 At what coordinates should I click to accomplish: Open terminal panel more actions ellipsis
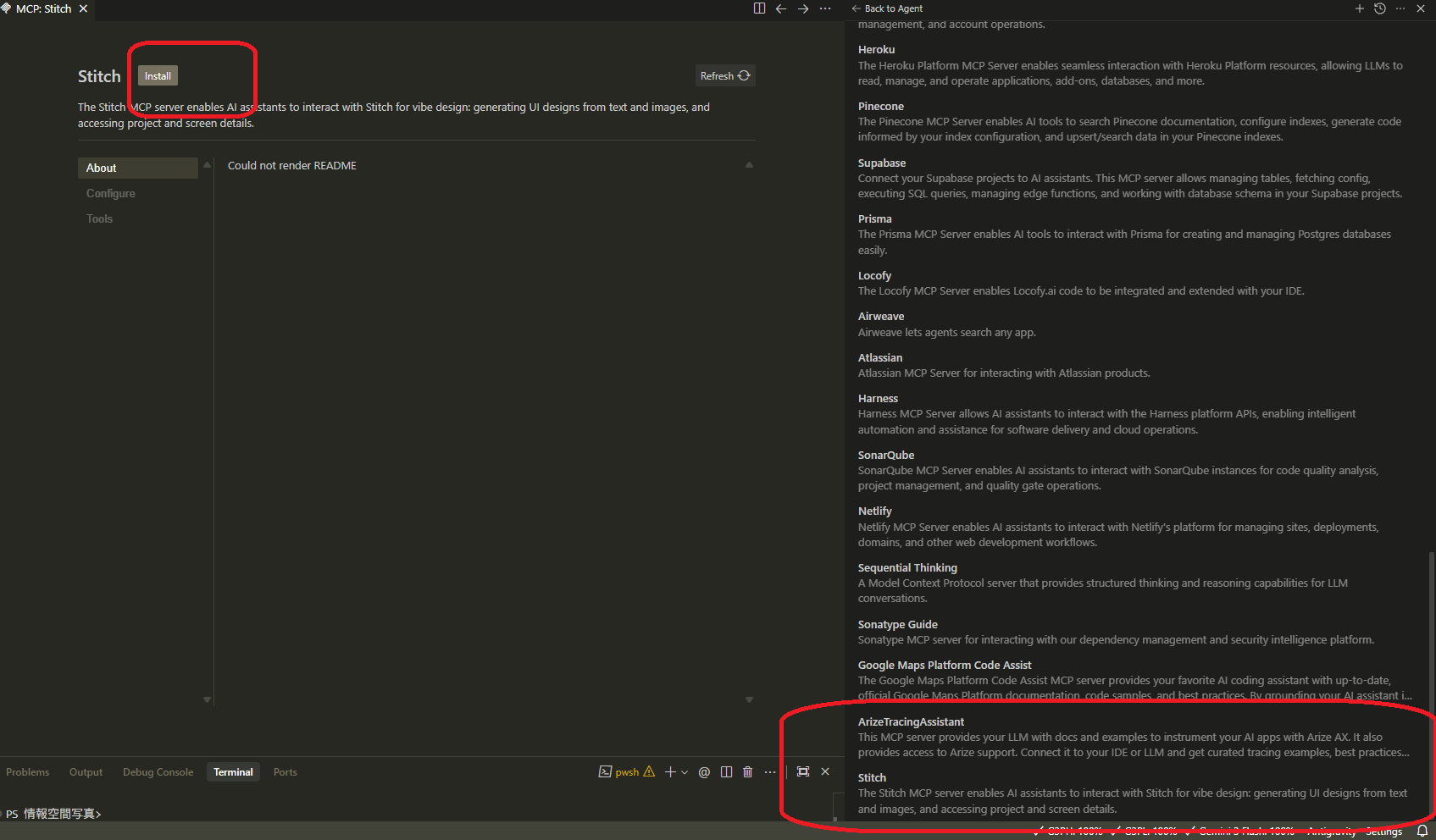tap(769, 772)
